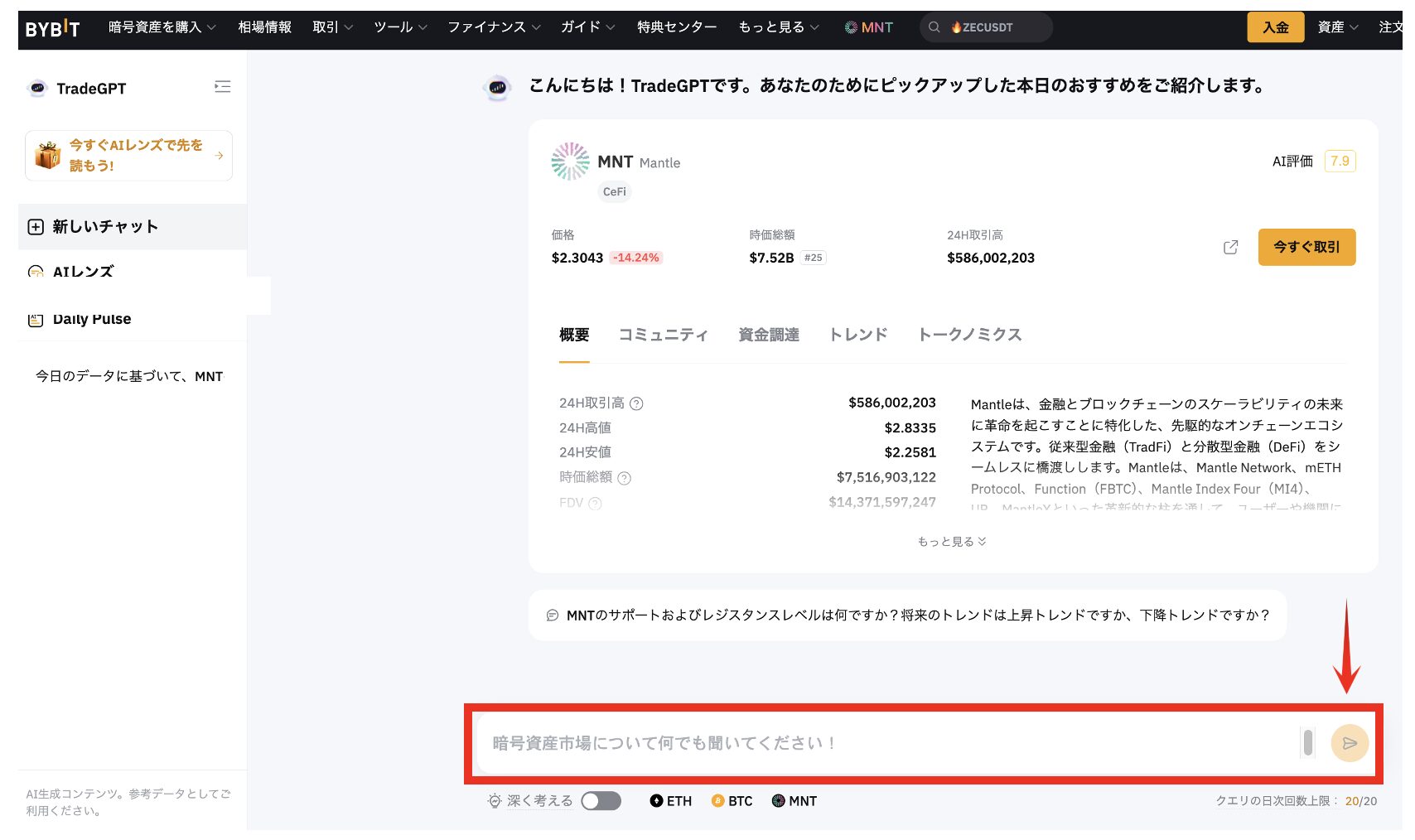Click the help icon beside 24H取引高
Screen dimensions: 1415x840
coord(636,403)
